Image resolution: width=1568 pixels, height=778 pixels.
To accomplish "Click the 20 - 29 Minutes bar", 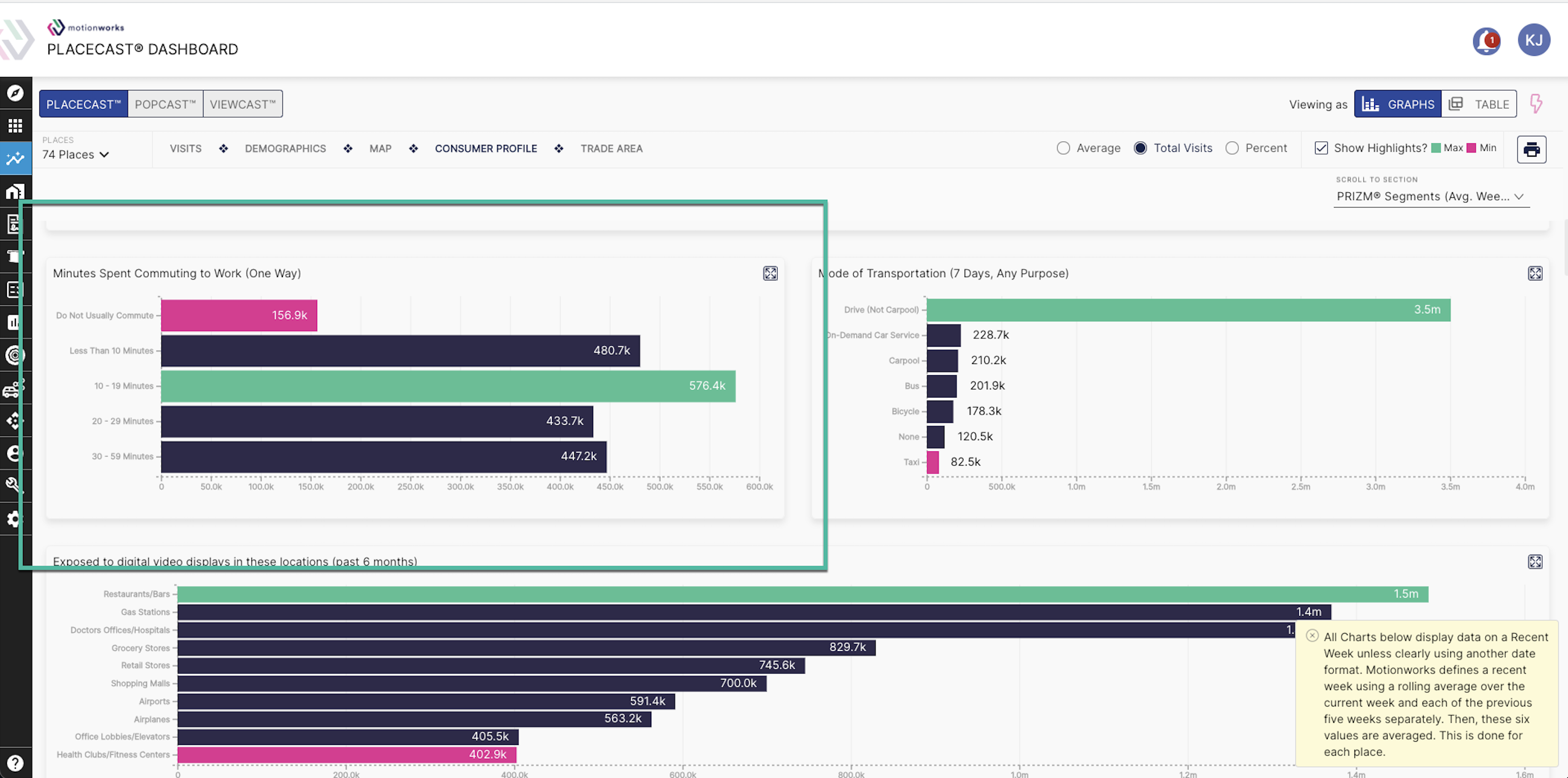I will [x=377, y=422].
